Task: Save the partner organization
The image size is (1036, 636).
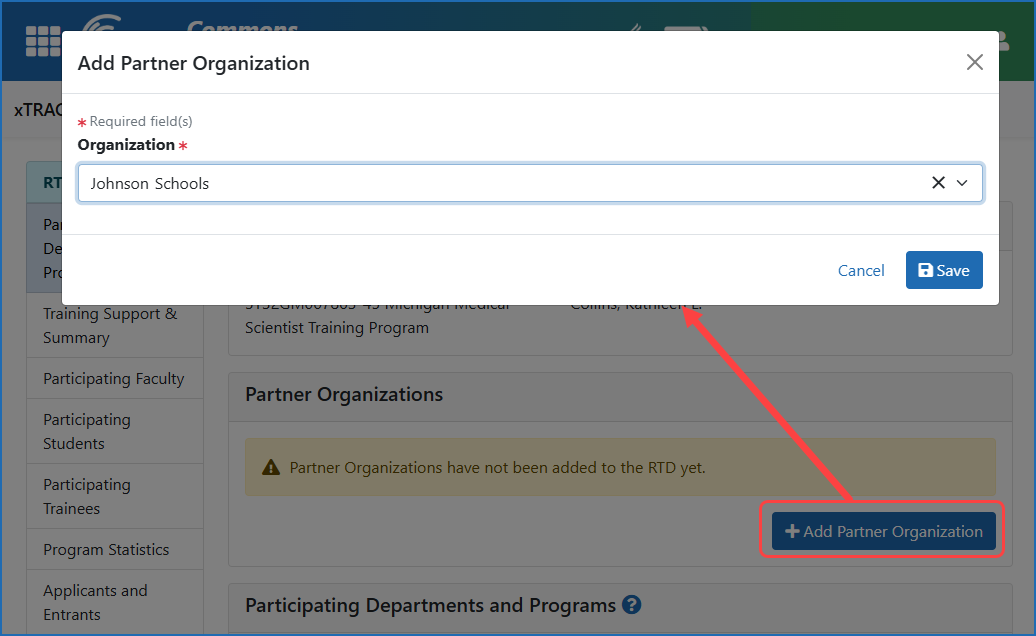Action: click(x=944, y=270)
